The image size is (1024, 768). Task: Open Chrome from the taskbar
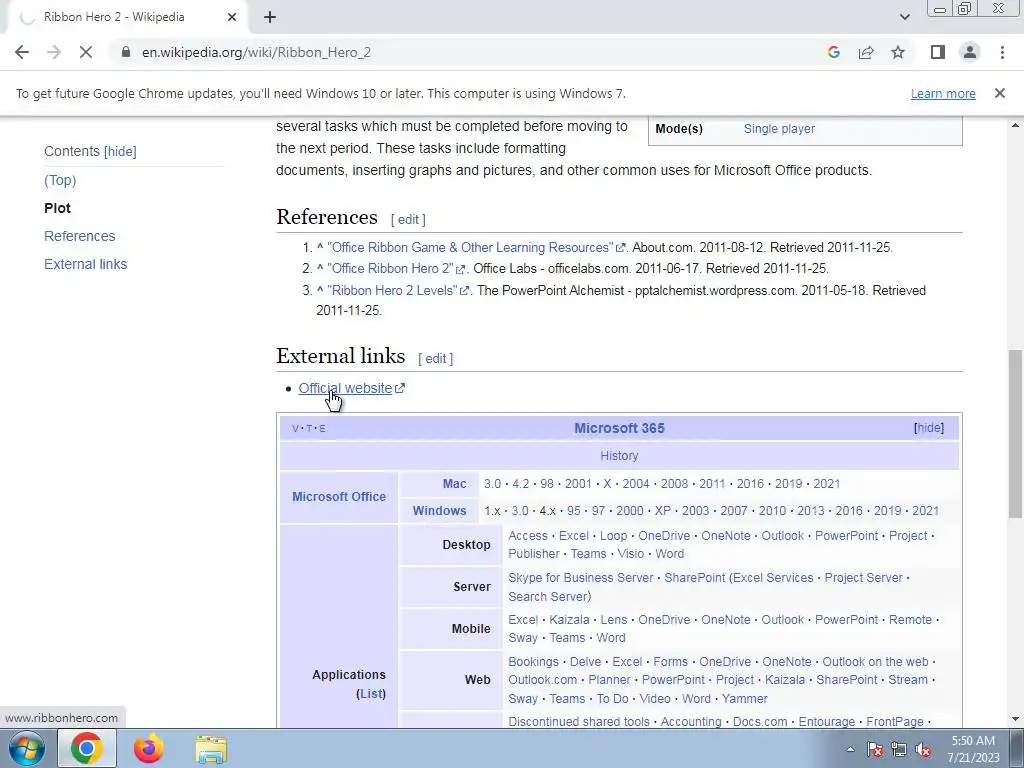(x=87, y=748)
